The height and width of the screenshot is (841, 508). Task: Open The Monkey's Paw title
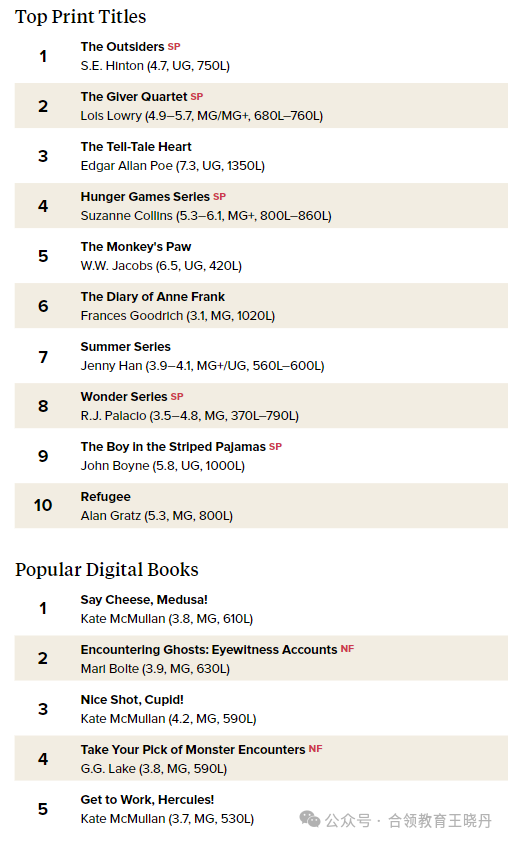(x=136, y=247)
